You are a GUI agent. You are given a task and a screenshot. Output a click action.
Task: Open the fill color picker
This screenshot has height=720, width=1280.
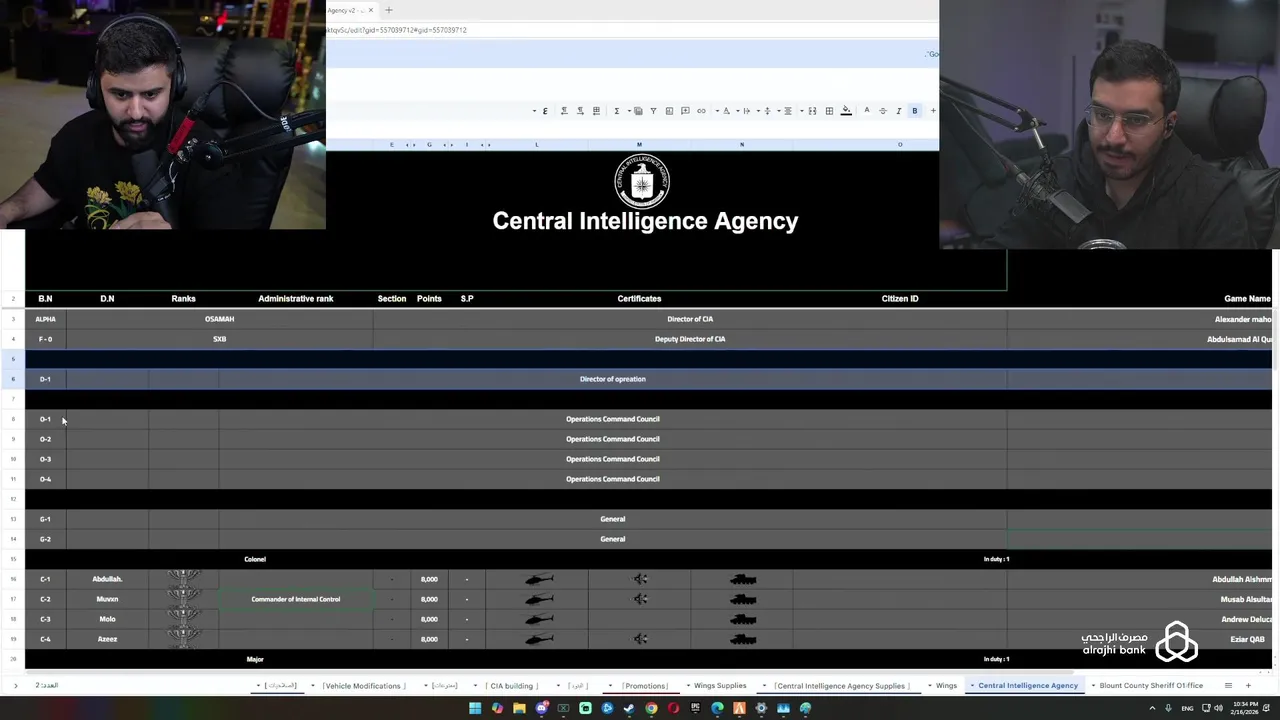tap(846, 111)
